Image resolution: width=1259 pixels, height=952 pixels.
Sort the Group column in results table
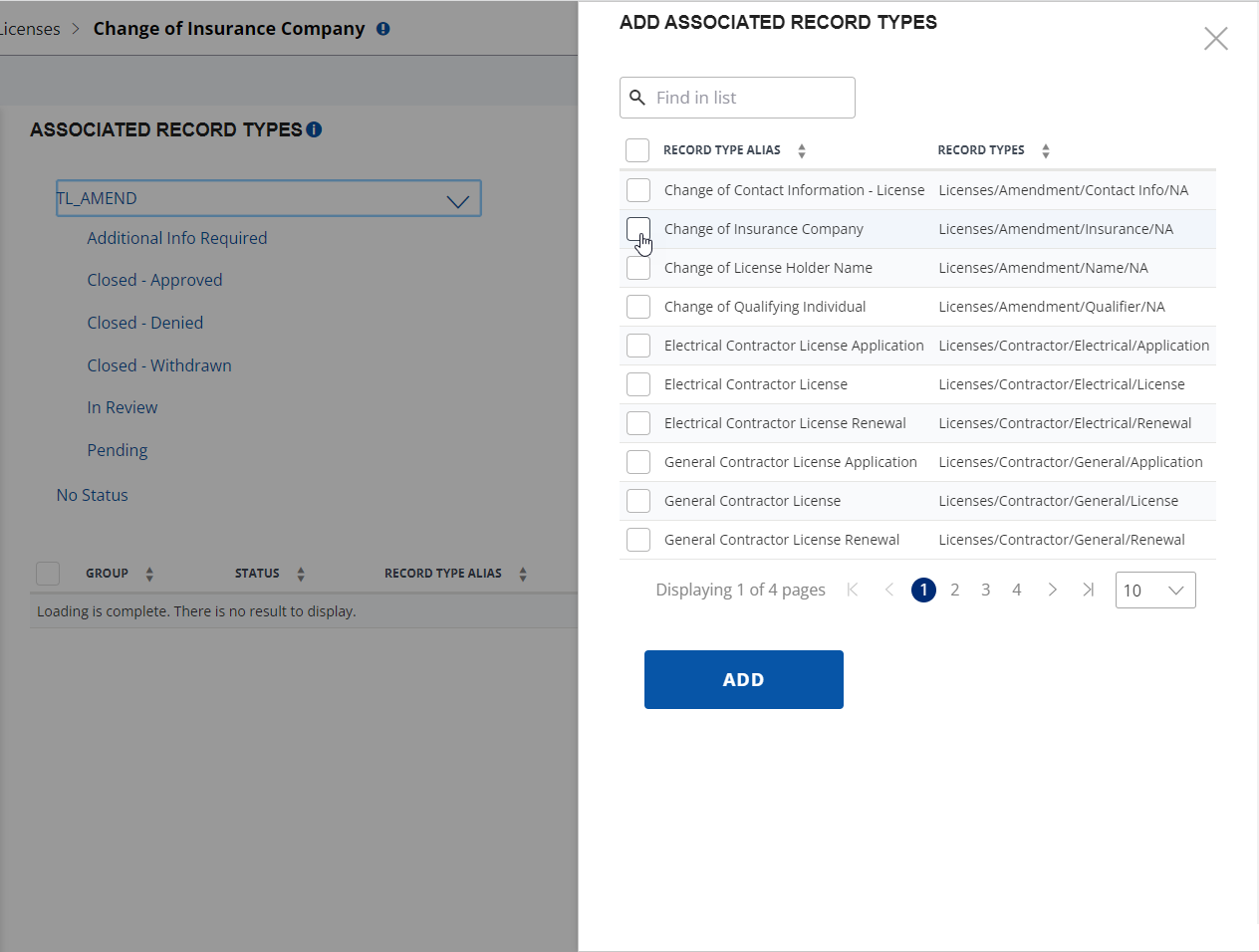149,574
